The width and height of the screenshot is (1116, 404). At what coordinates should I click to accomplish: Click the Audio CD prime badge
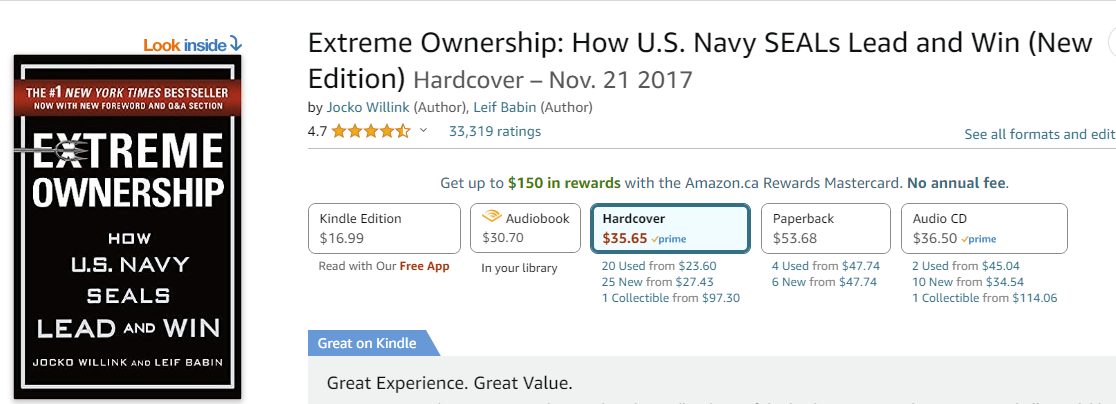point(979,239)
